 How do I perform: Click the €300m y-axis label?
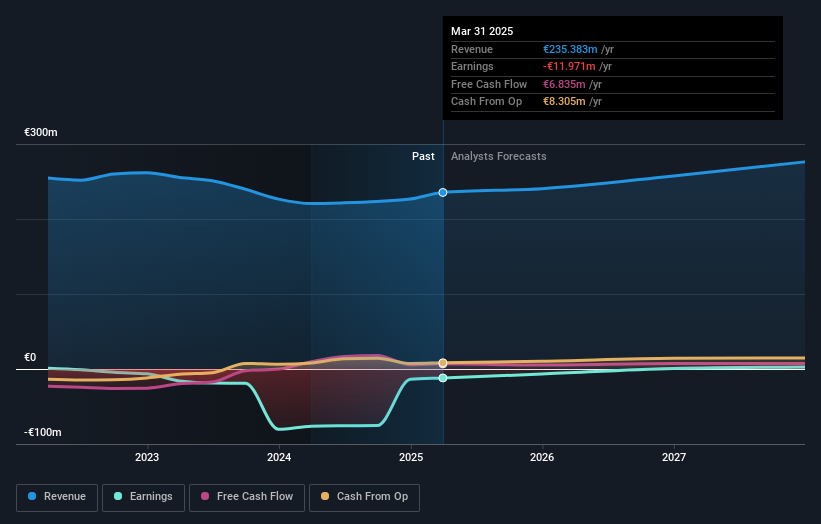[41, 132]
